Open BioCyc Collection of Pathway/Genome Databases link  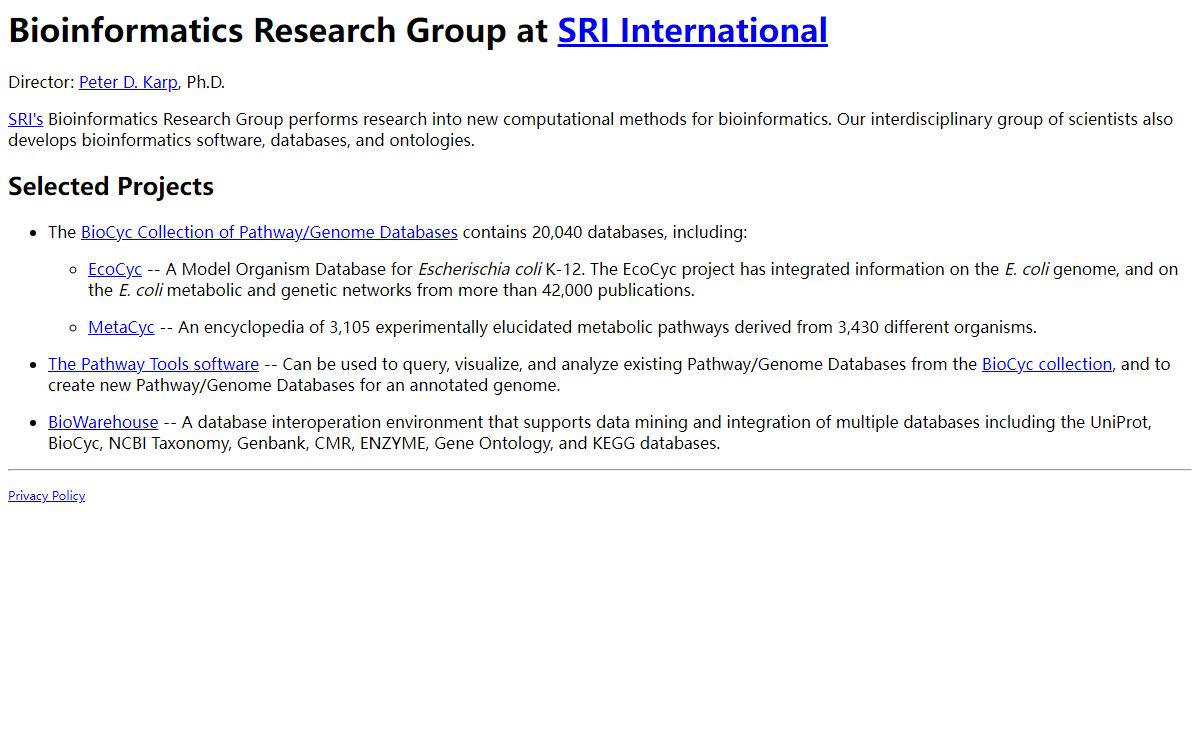point(269,232)
